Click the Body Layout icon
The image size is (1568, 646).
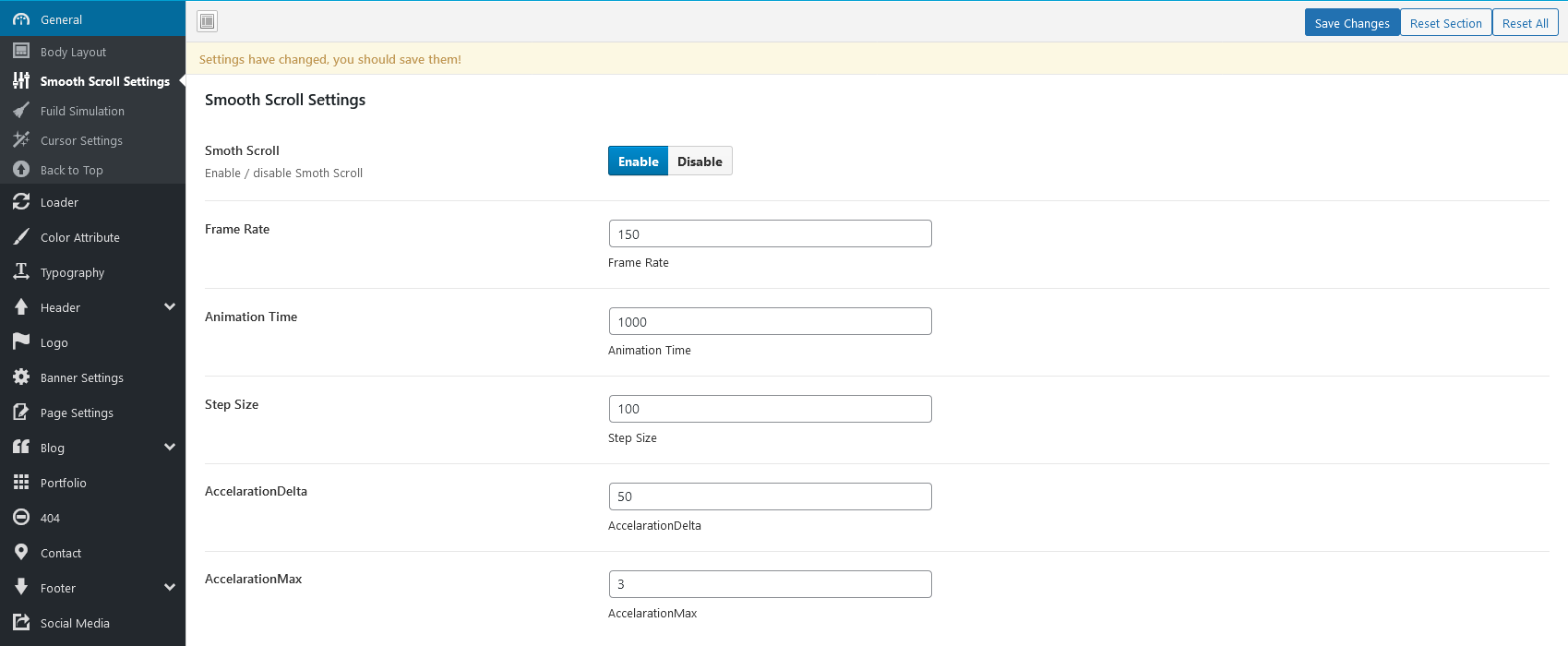pyautogui.click(x=21, y=51)
